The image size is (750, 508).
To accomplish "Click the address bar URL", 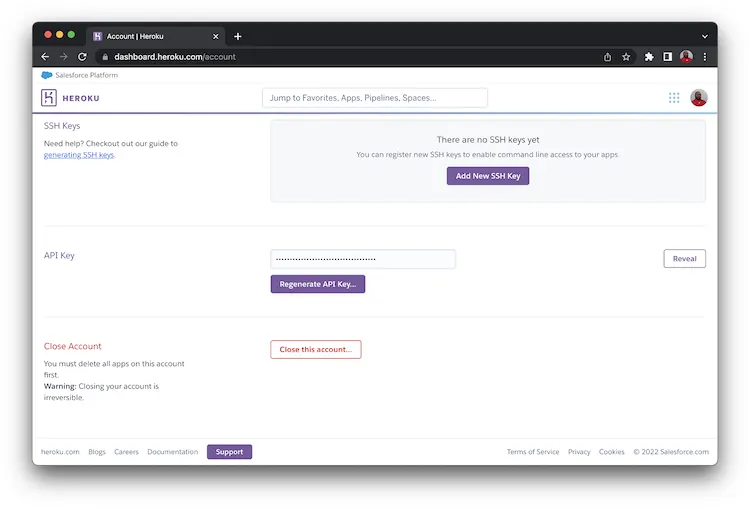I will [x=175, y=57].
